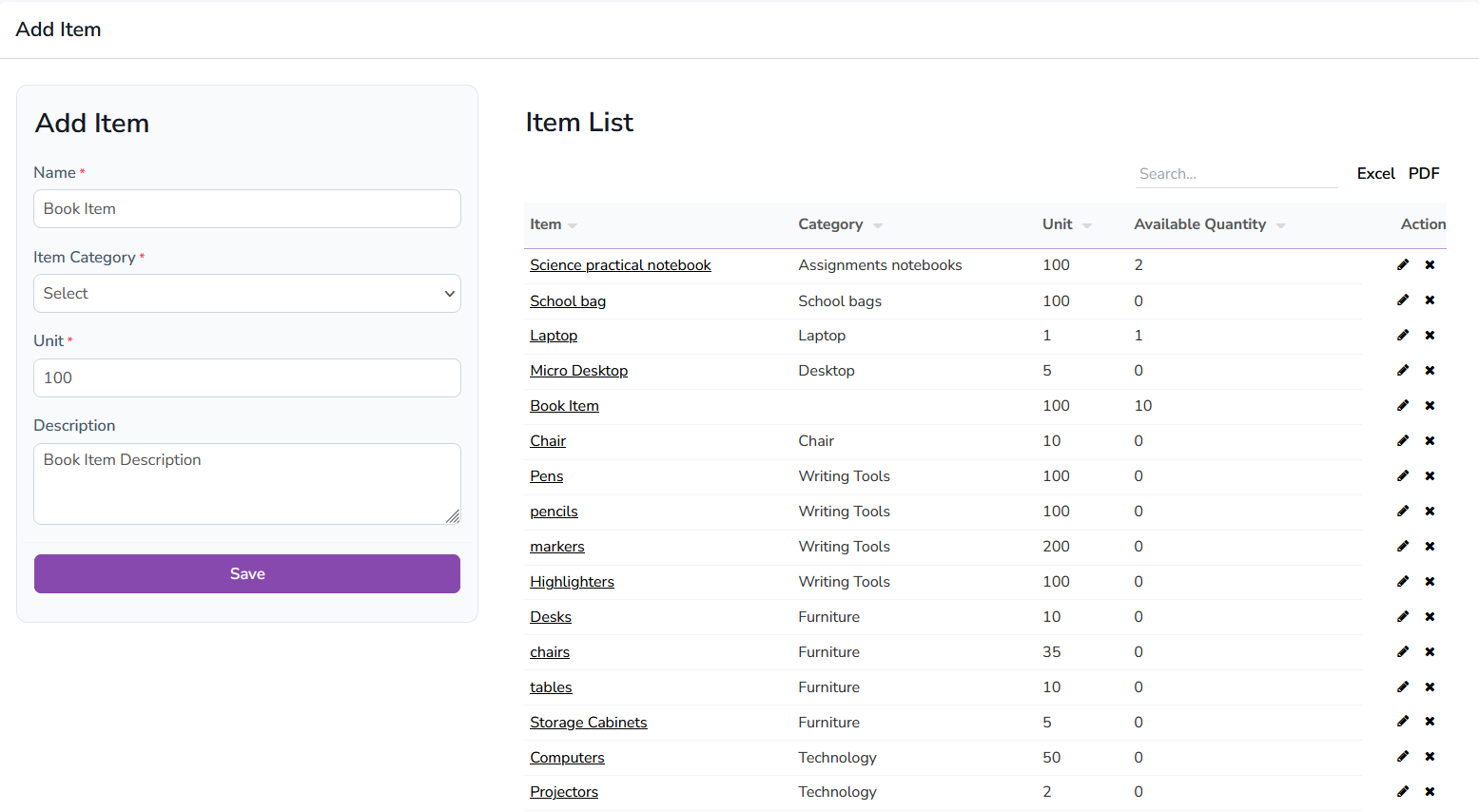Open the Item Category select dropdown

click(247, 294)
